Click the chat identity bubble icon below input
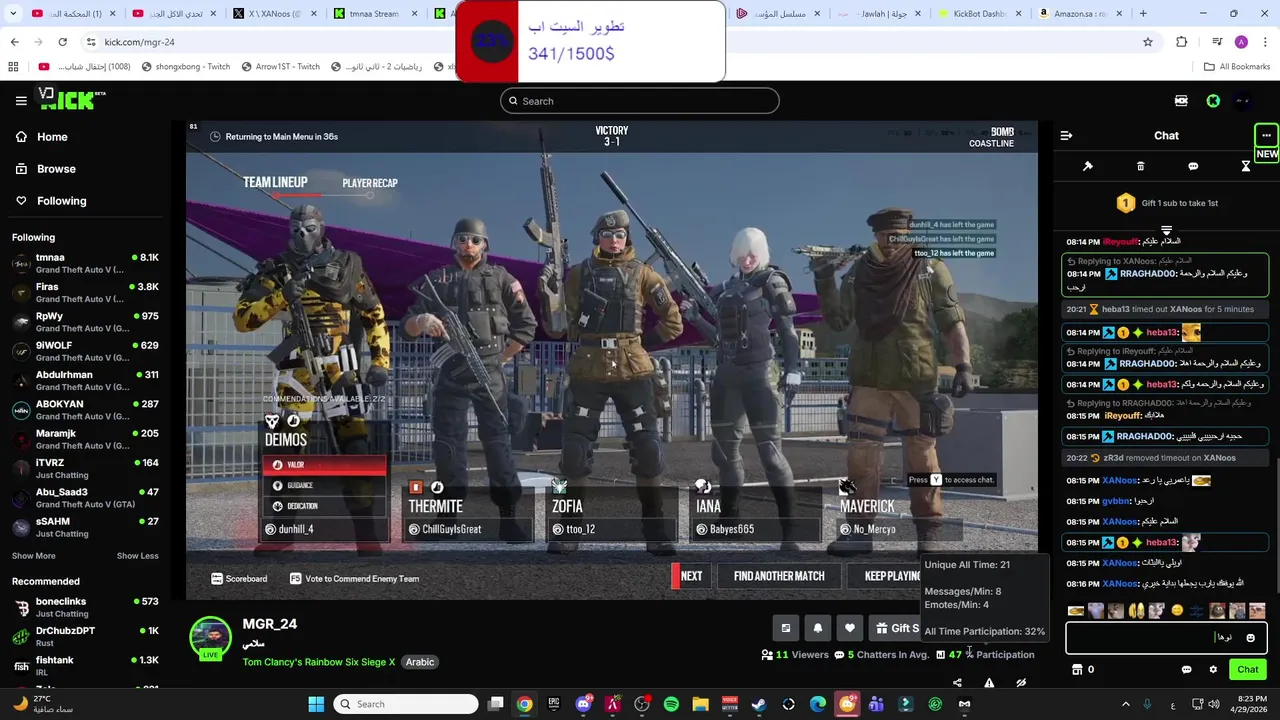 (x=1187, y=670)
